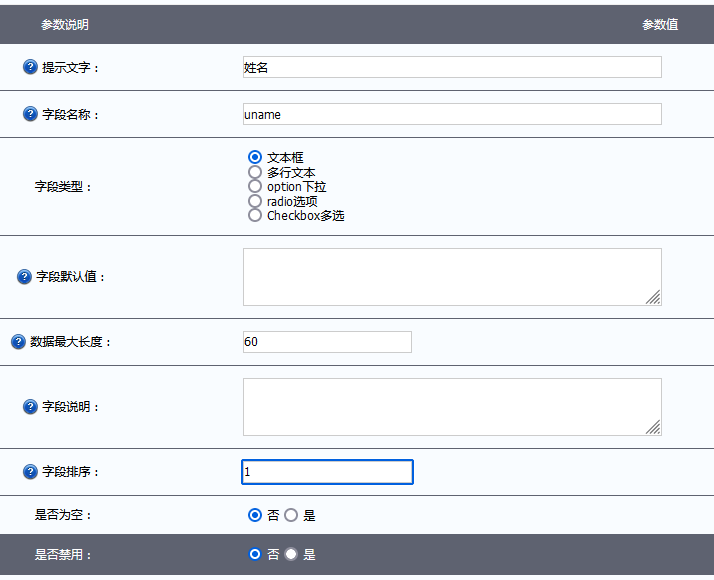
Task: Set 是否为空 to 是
Action: (x=291, y=515)
